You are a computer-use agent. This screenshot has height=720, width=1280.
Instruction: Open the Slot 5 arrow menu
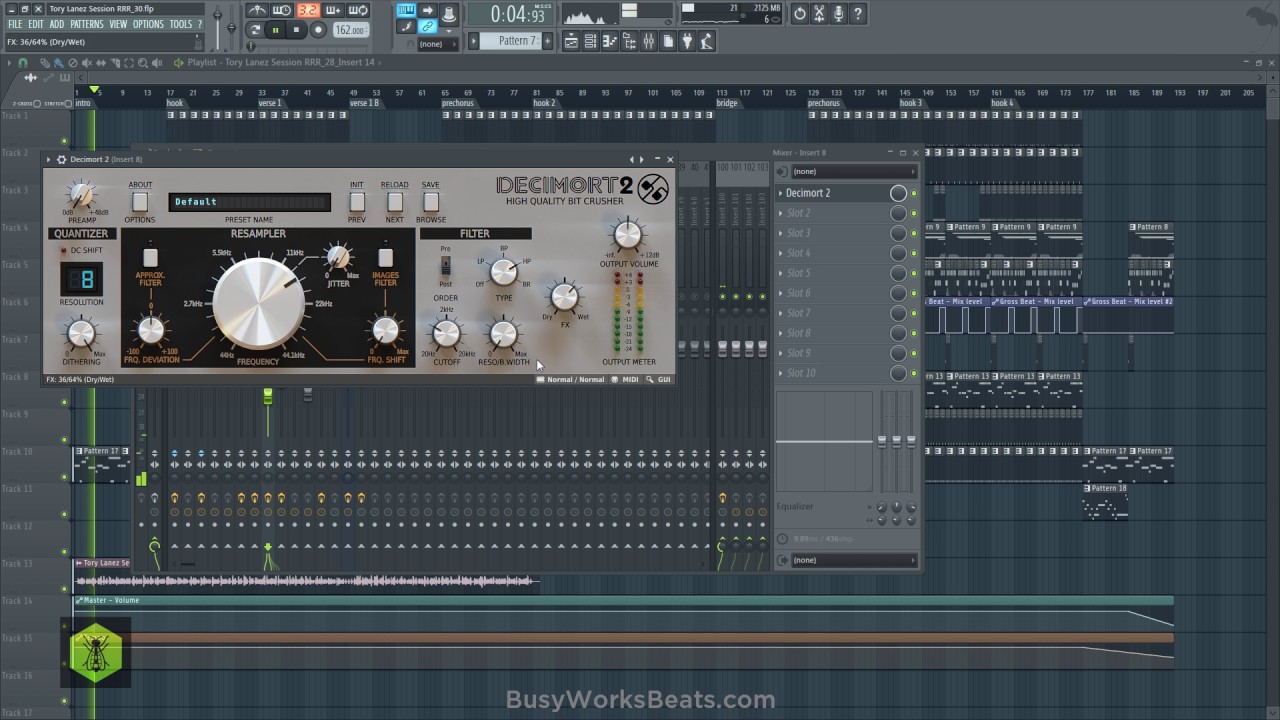[781, 273]
